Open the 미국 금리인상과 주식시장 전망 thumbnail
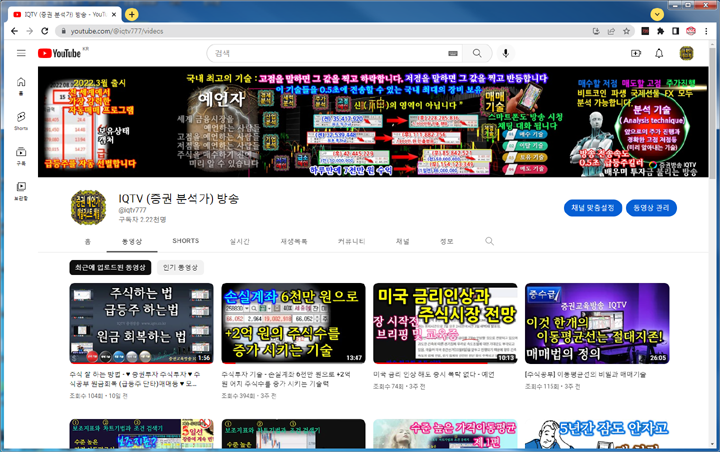This screenshot has width=720, height=452. tap(445, 323)
